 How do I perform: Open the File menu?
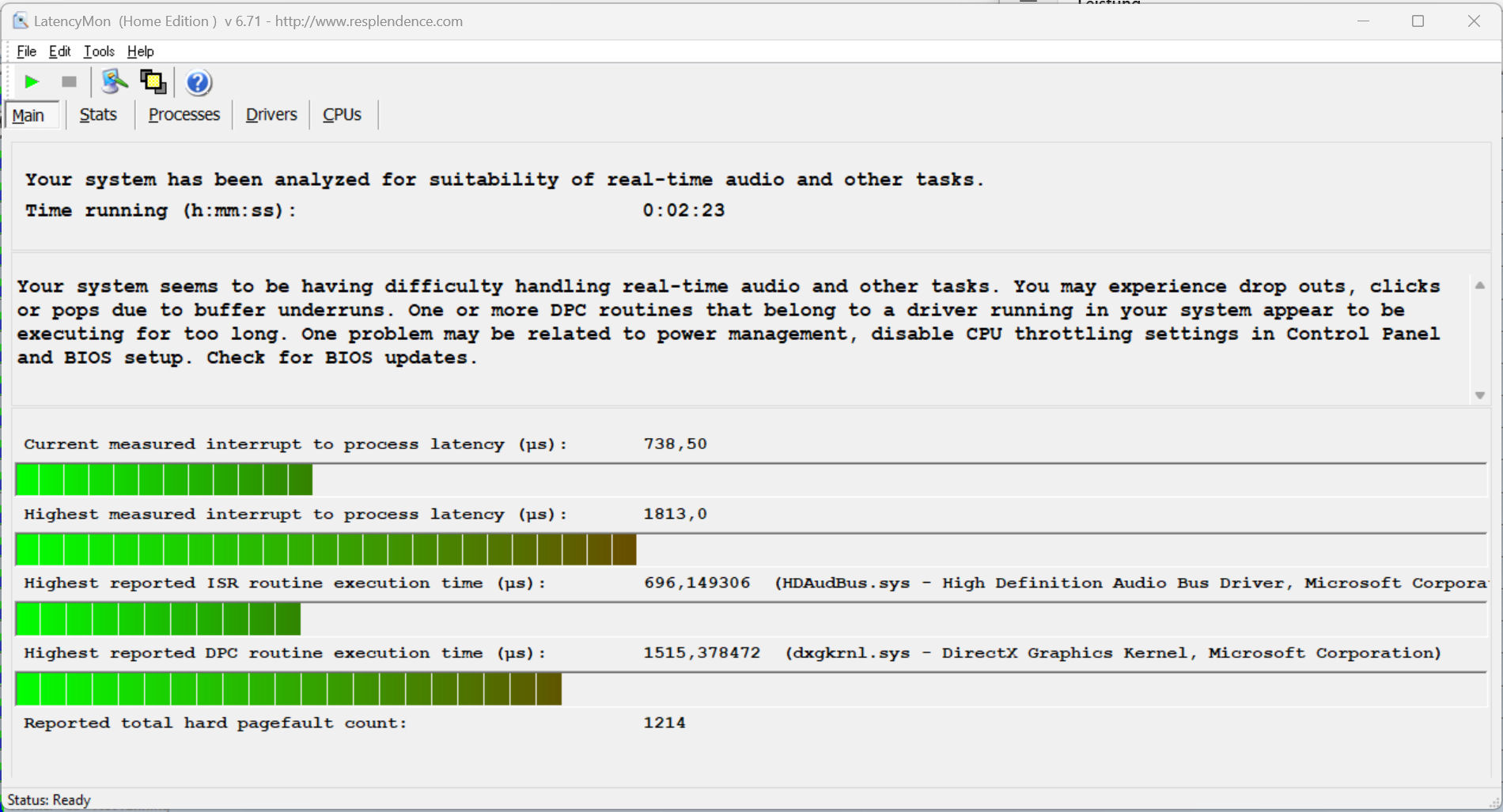click(26, 51)
